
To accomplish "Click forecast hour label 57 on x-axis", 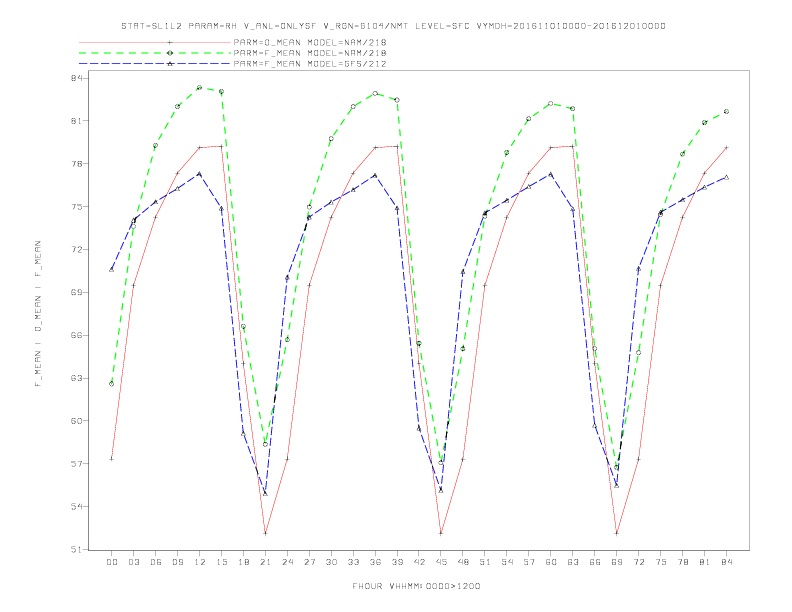I will point(529,562).
